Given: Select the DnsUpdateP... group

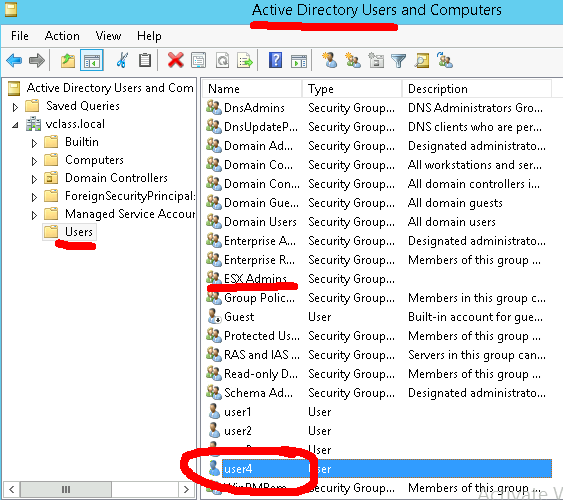Looking at the screenshot, I should (261, 127).
